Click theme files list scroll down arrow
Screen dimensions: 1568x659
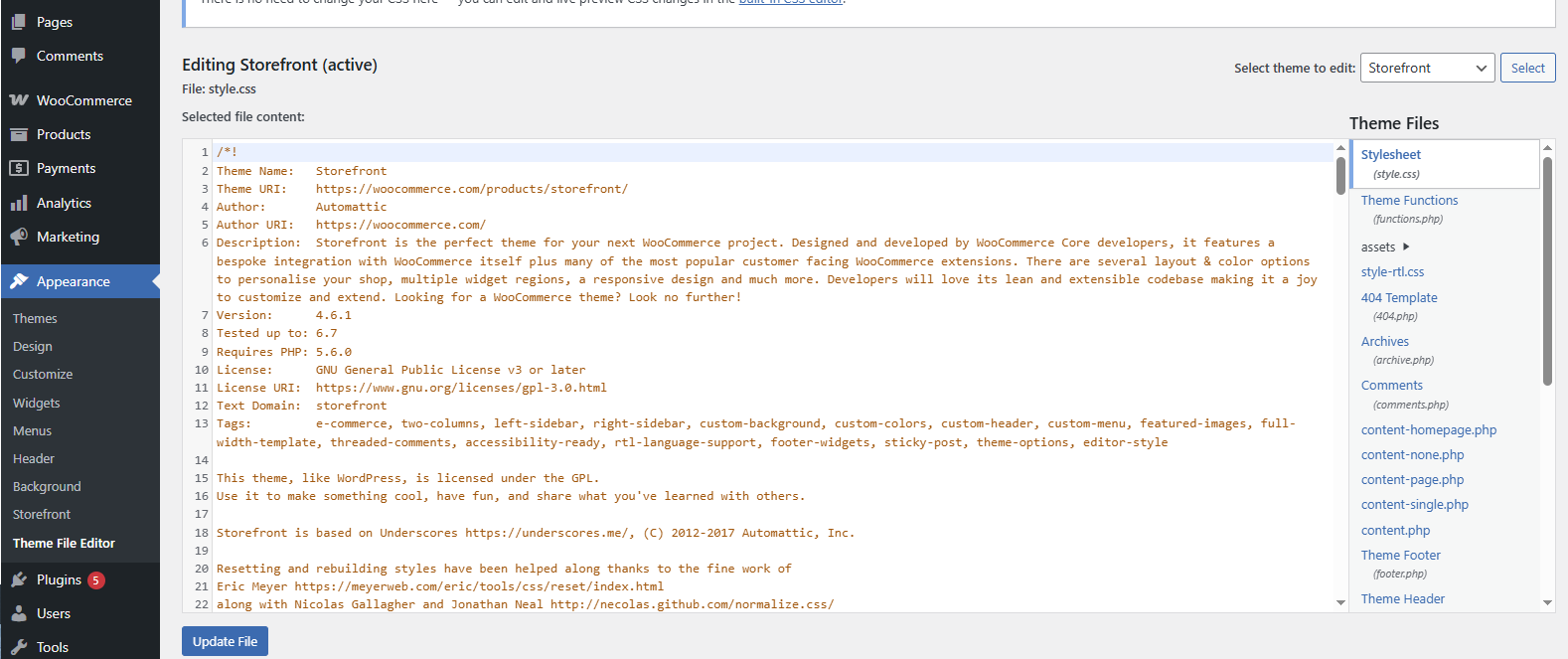point(1547,602)
